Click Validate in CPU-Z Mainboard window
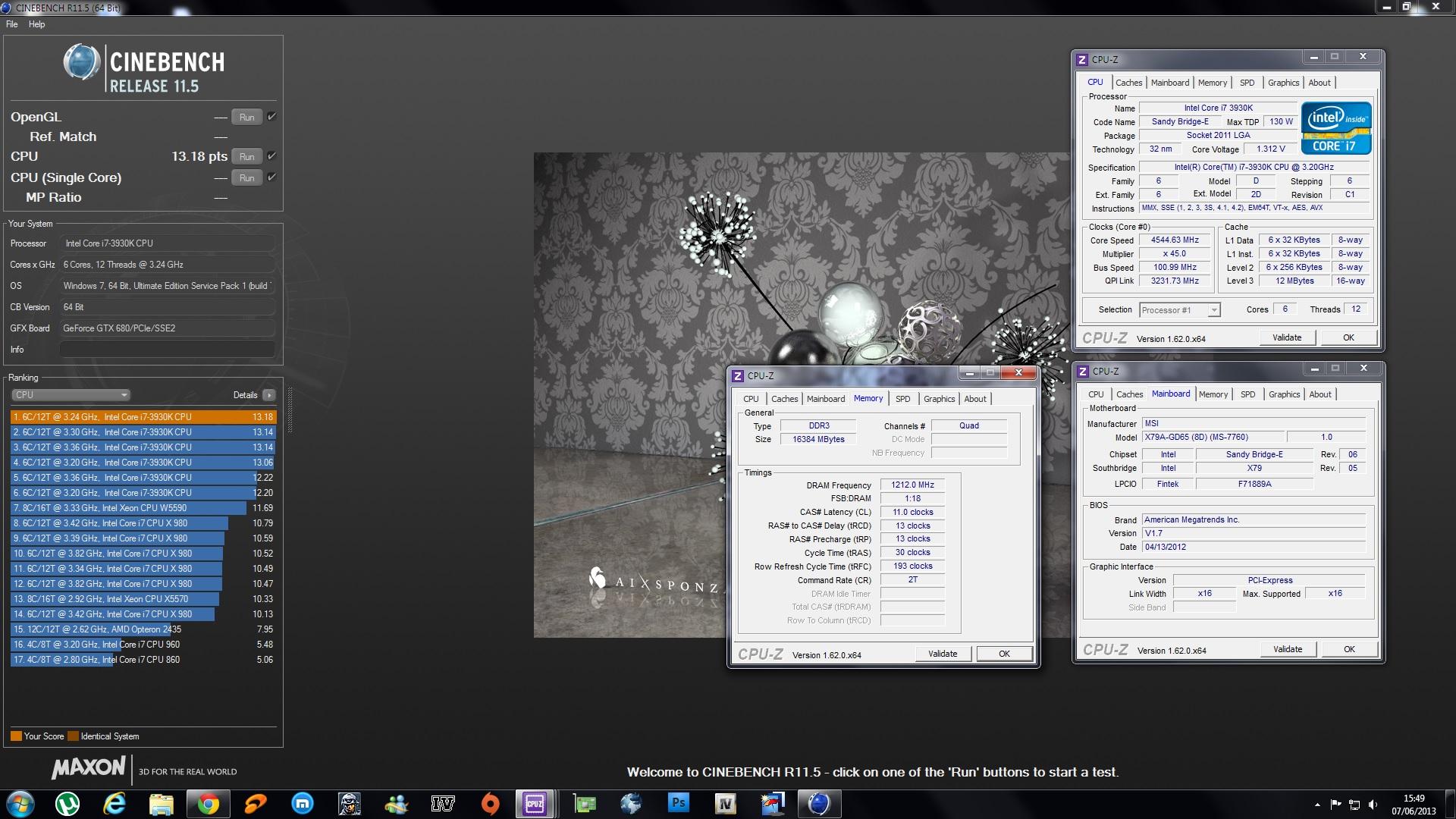Viewport: 1456px width, 819px height. coord(1288,649)
